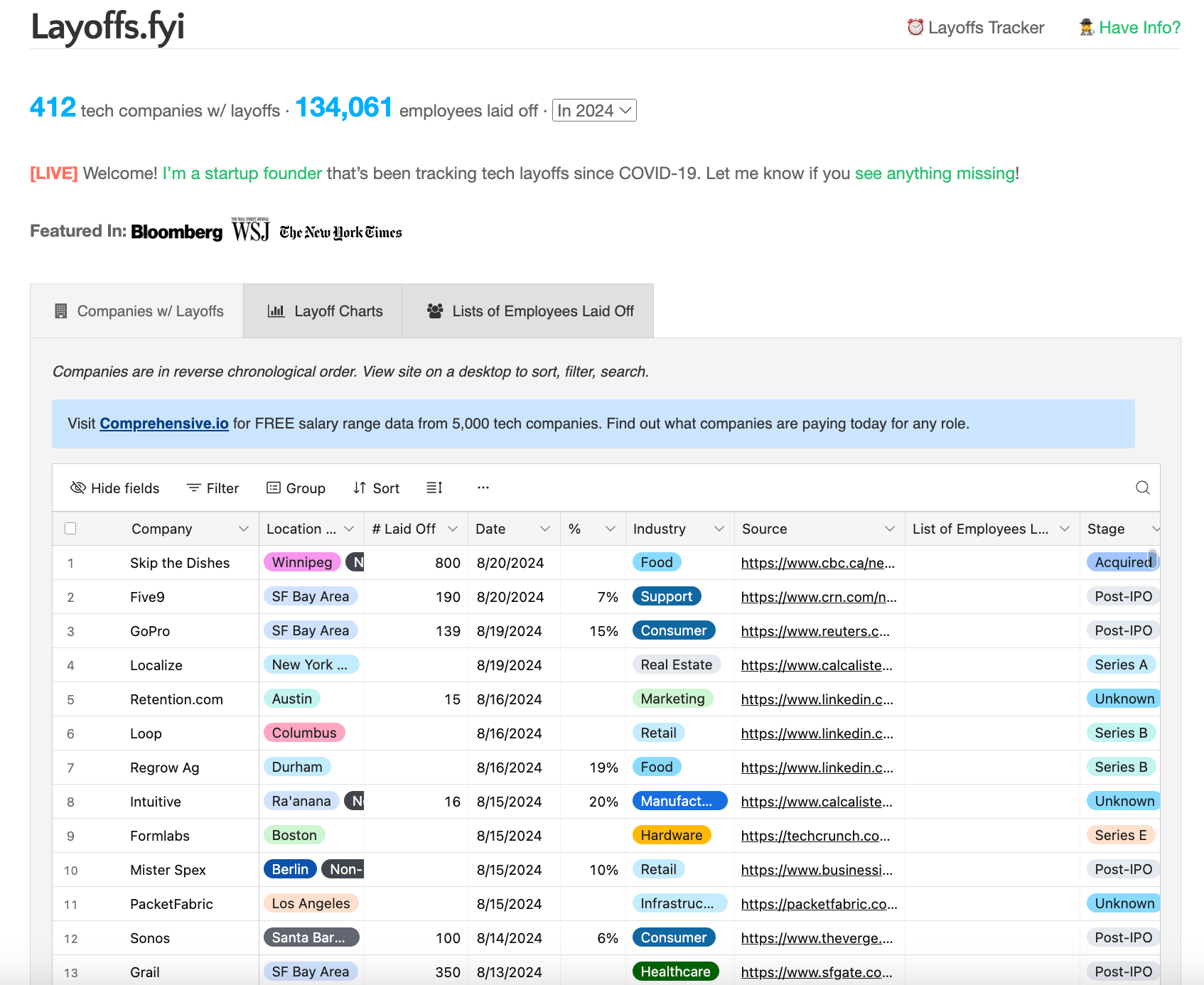Click the Layoffs.fyi site logo
The height and width of the screenshot is (985, 1204).
pos(108,27)
